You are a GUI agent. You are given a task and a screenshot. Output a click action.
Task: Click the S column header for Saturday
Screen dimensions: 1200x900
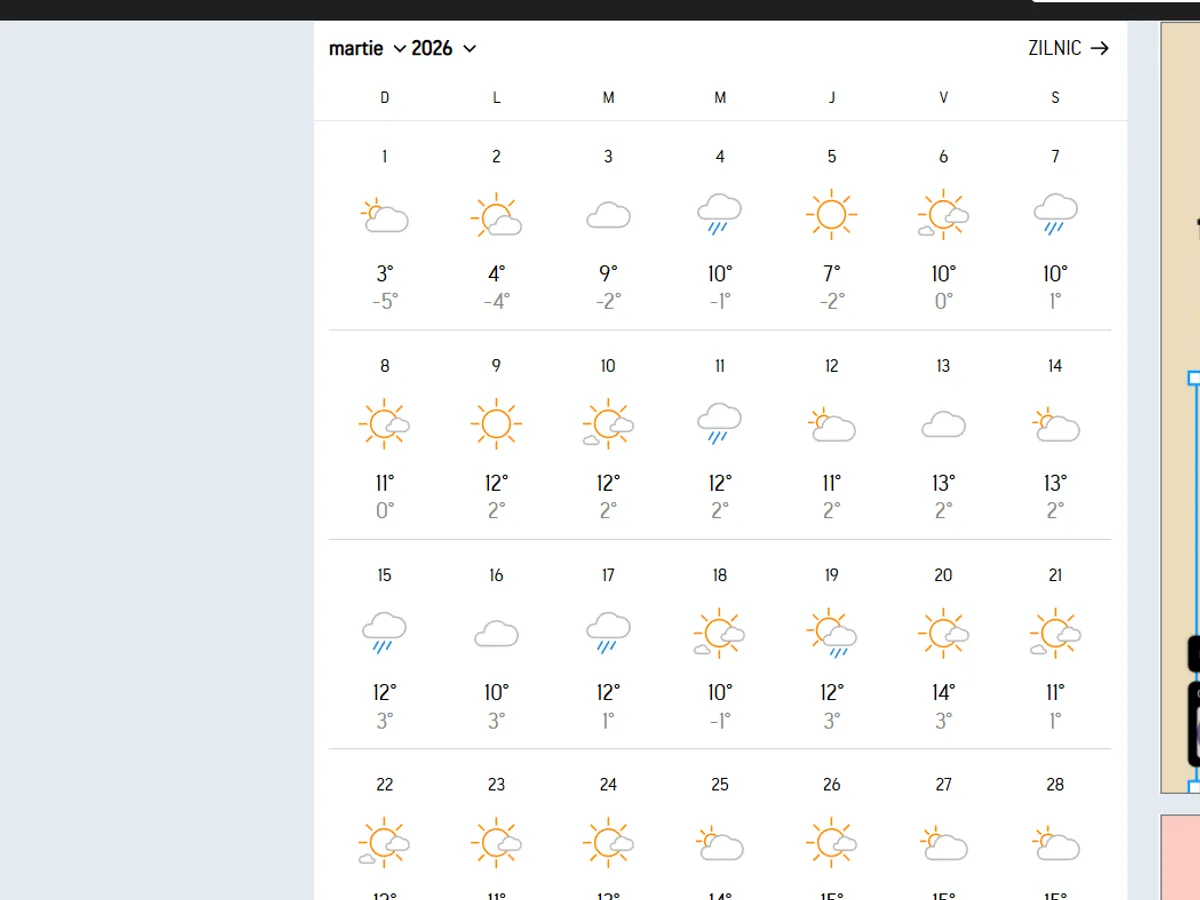pyautogui.click(x=1055, y=97)
